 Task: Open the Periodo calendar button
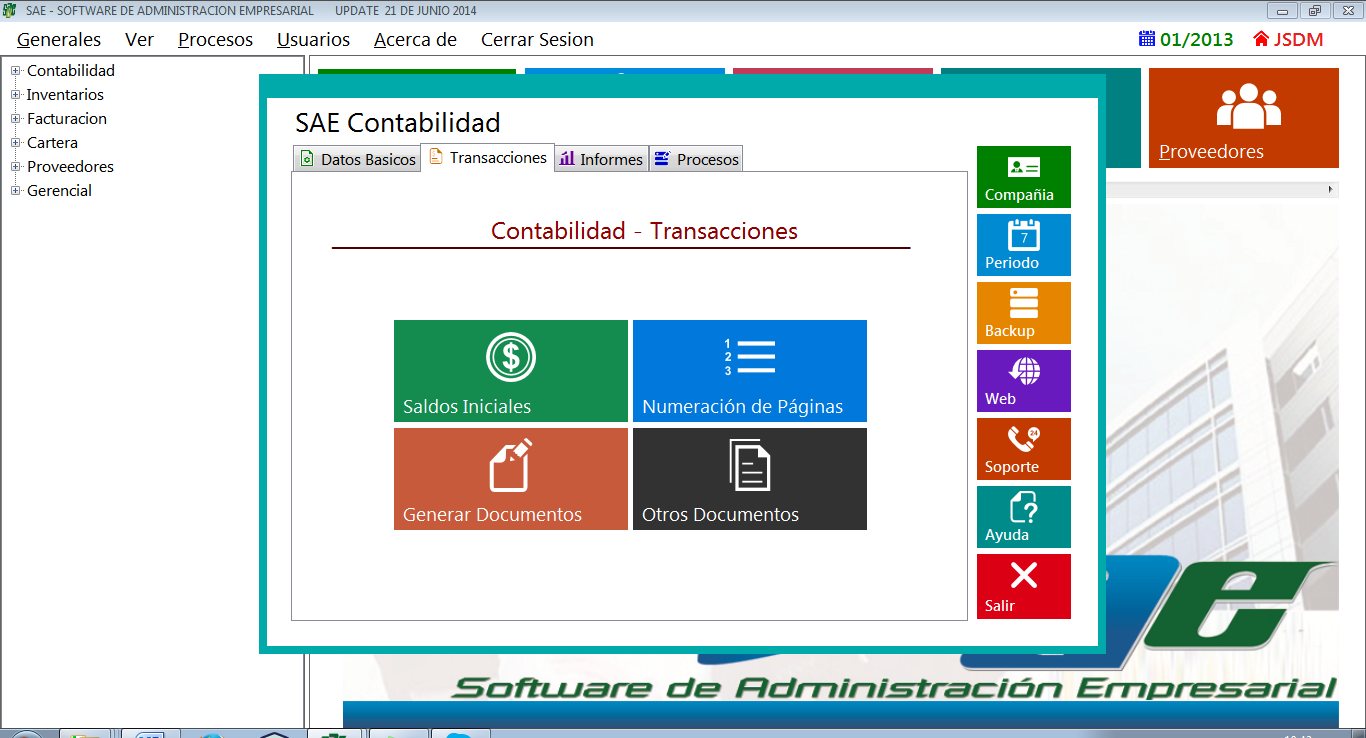[1024, 245]
